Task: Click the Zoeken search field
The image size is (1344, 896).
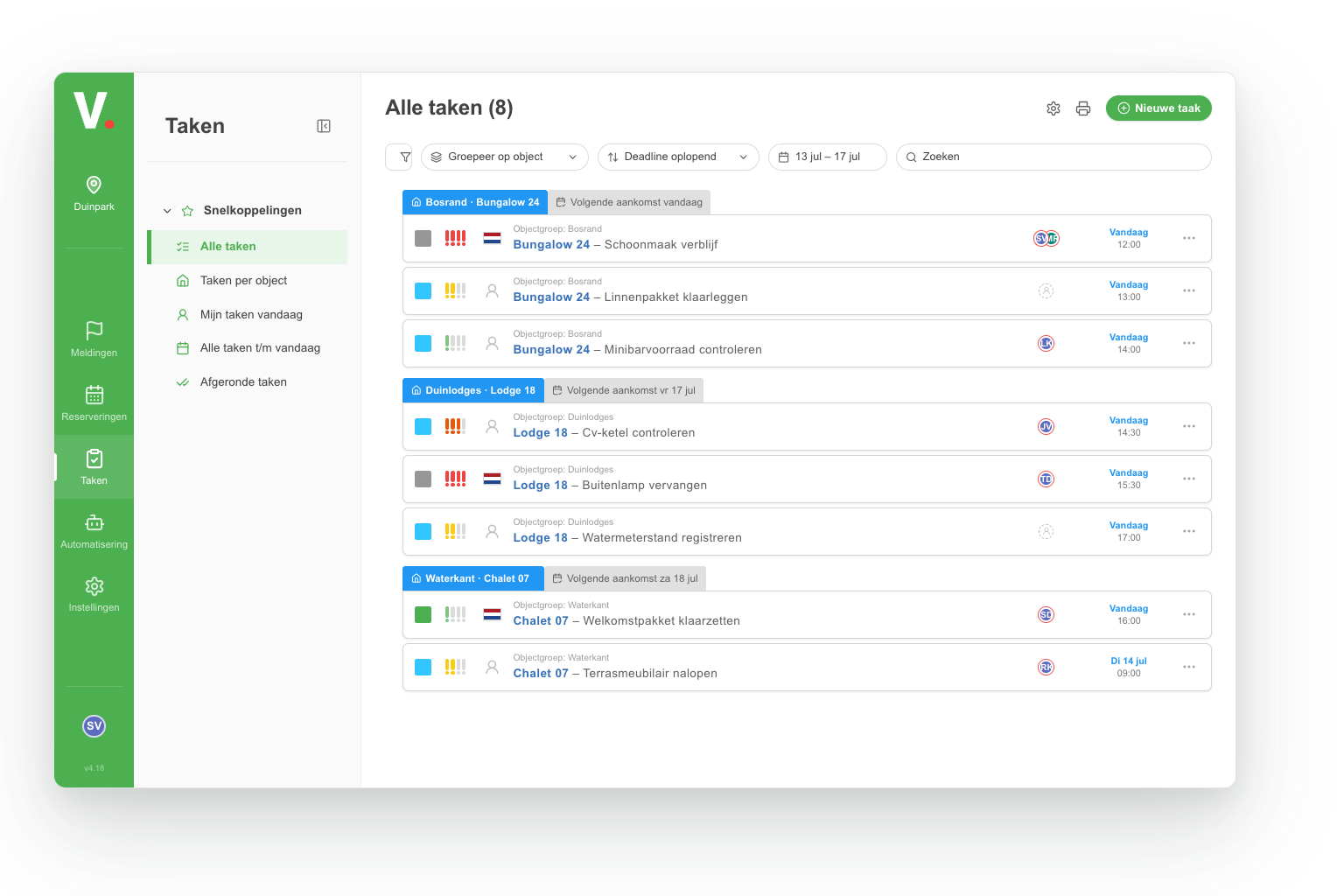Action: tap(1053, 157)
